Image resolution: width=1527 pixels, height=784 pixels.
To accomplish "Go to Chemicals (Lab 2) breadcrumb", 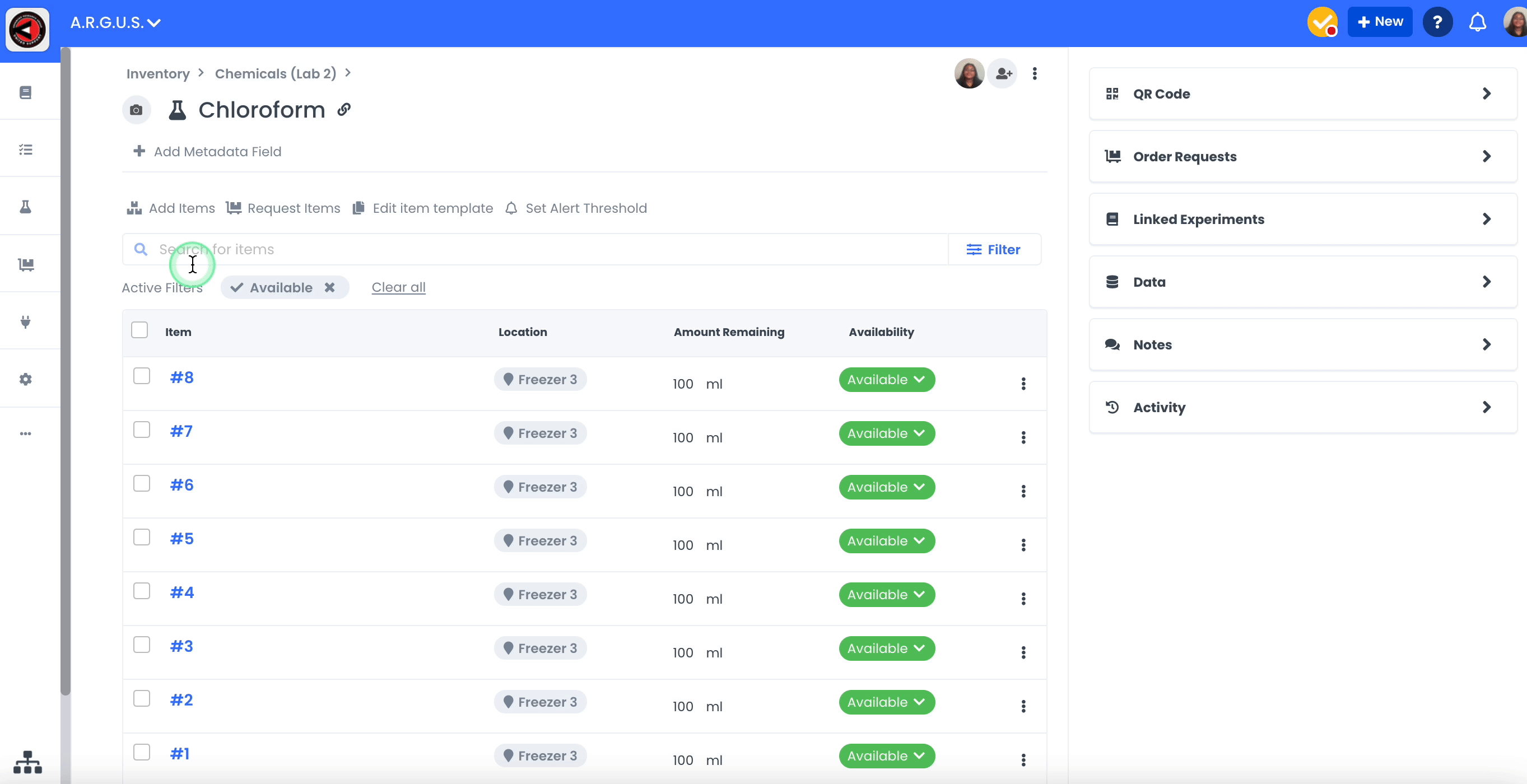I will coord(275,73).
